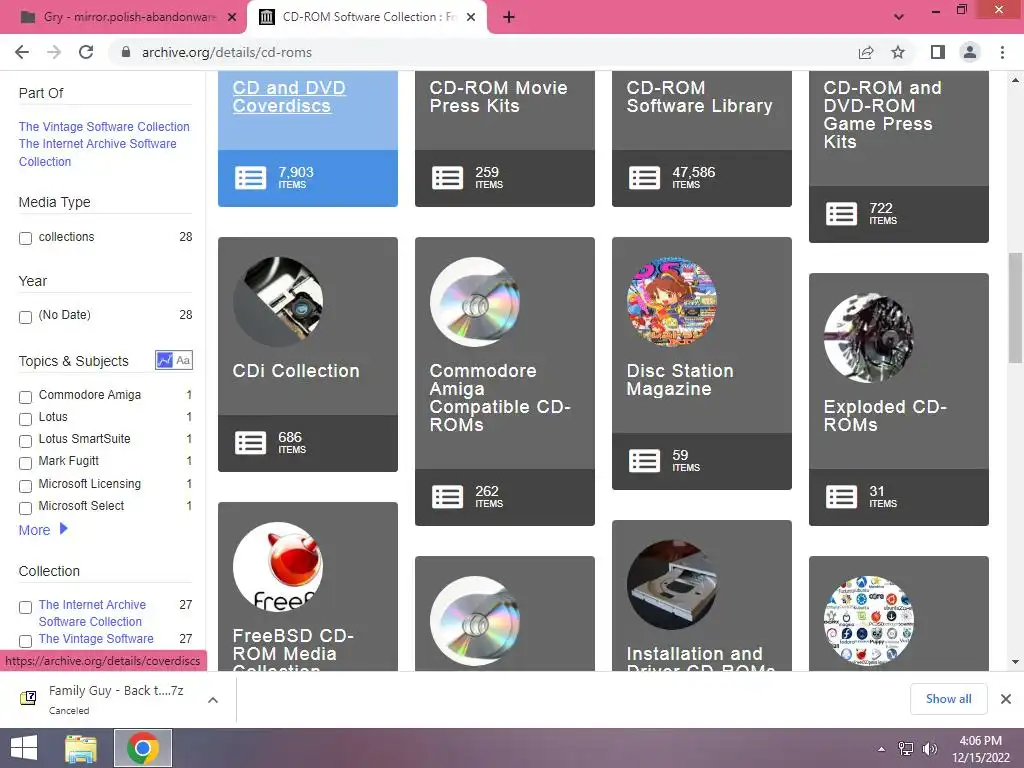Viewport: 1024px width, 768px height.
Task: Bookmark this page with the star icon
Action: point(898,52)
